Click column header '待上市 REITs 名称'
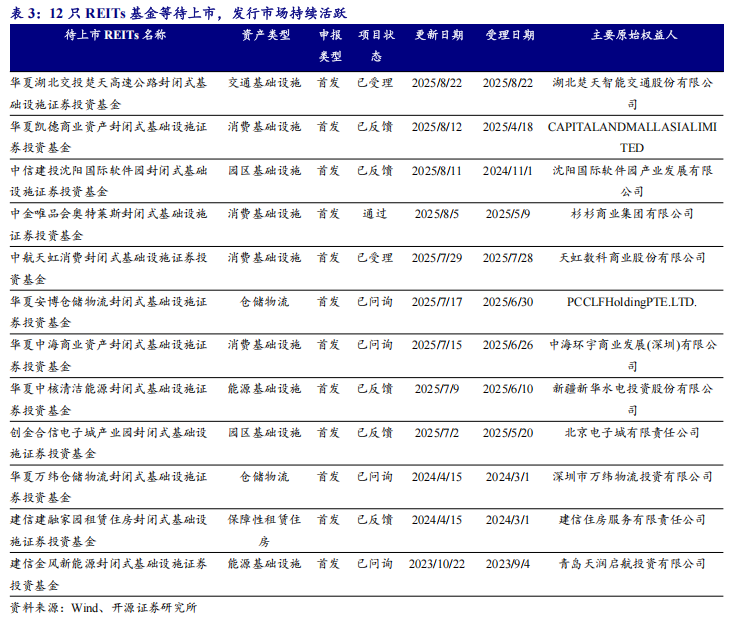Image resolution: width=739 pixels, height=620 pixels. click(115, 35)
